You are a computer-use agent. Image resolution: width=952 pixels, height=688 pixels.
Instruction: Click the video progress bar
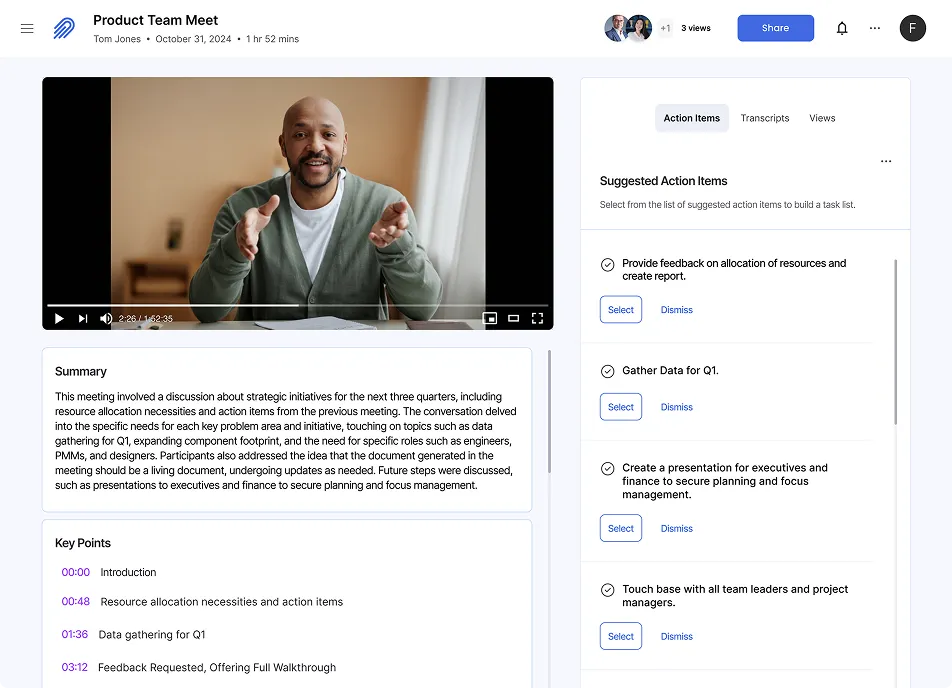pyautogui.click(x=298, y=305)
